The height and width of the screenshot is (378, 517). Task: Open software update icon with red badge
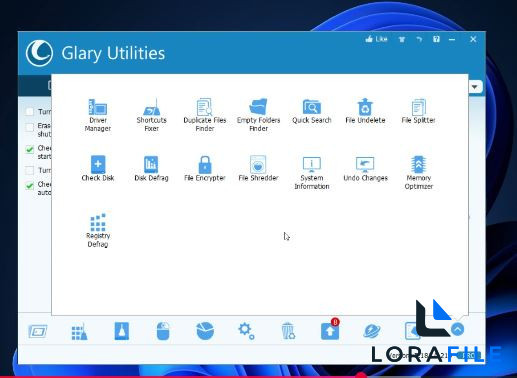point(330,330)
